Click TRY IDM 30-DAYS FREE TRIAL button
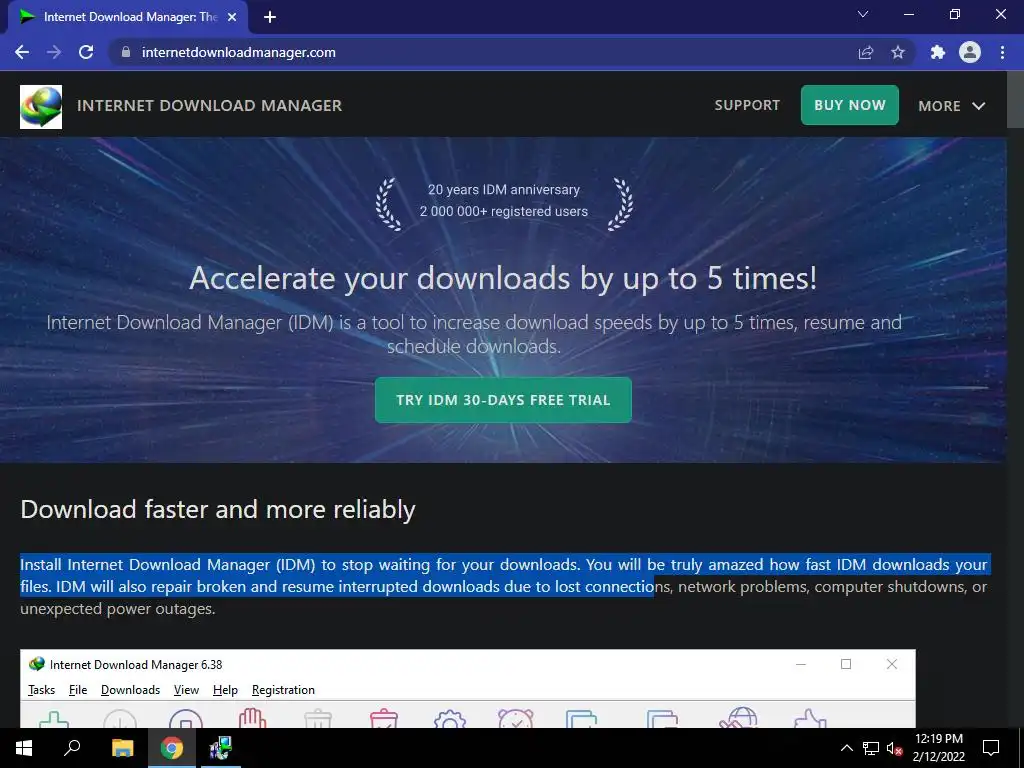This screenshot has width=1024, height=768. (503, 400)
